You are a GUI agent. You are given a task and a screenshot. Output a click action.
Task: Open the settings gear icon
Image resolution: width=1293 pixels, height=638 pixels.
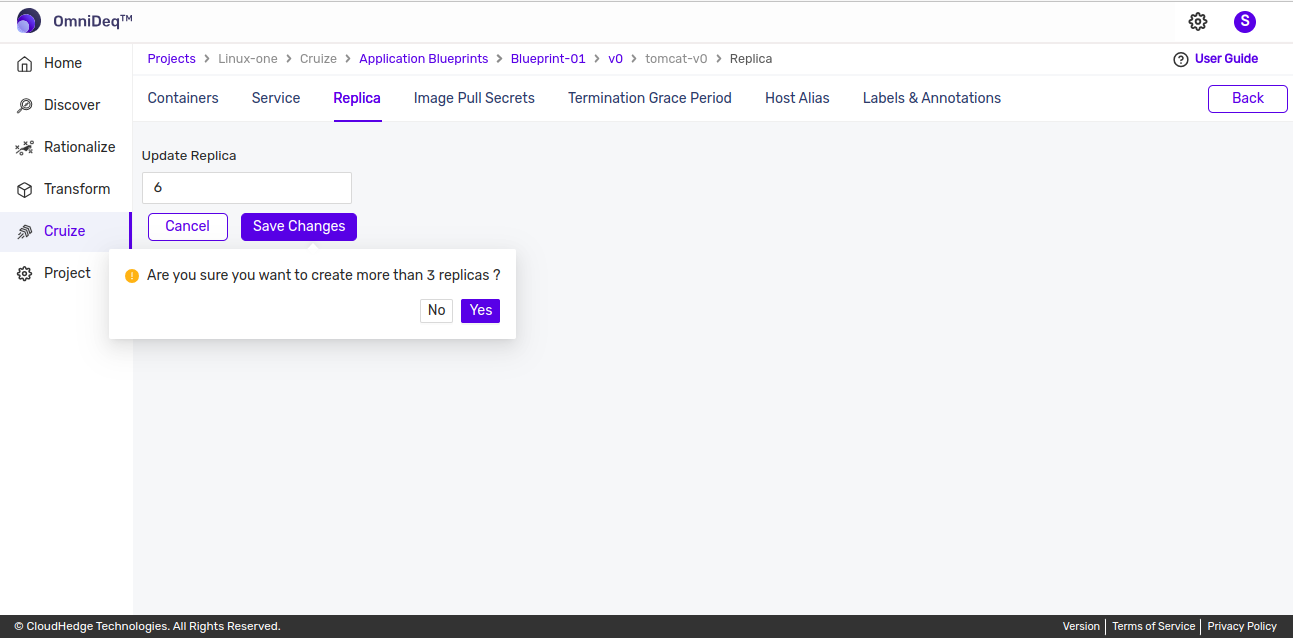pos(1198,21)
